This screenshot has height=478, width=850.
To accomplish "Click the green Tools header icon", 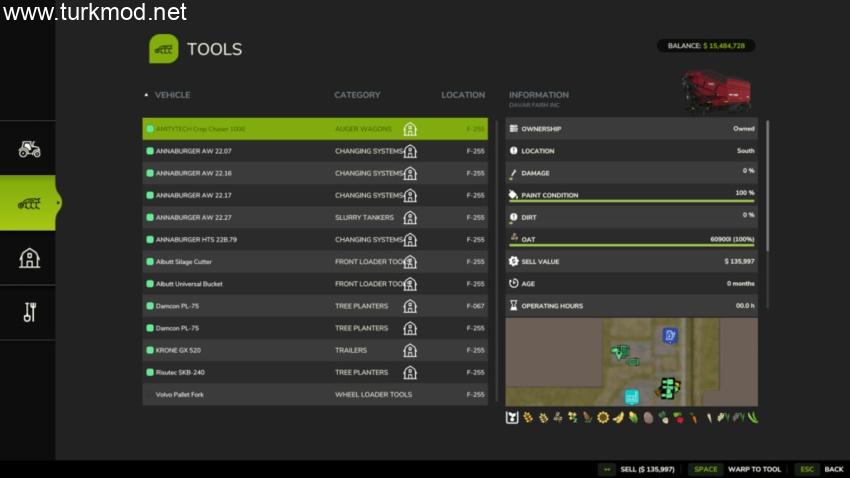I will 163,49.
